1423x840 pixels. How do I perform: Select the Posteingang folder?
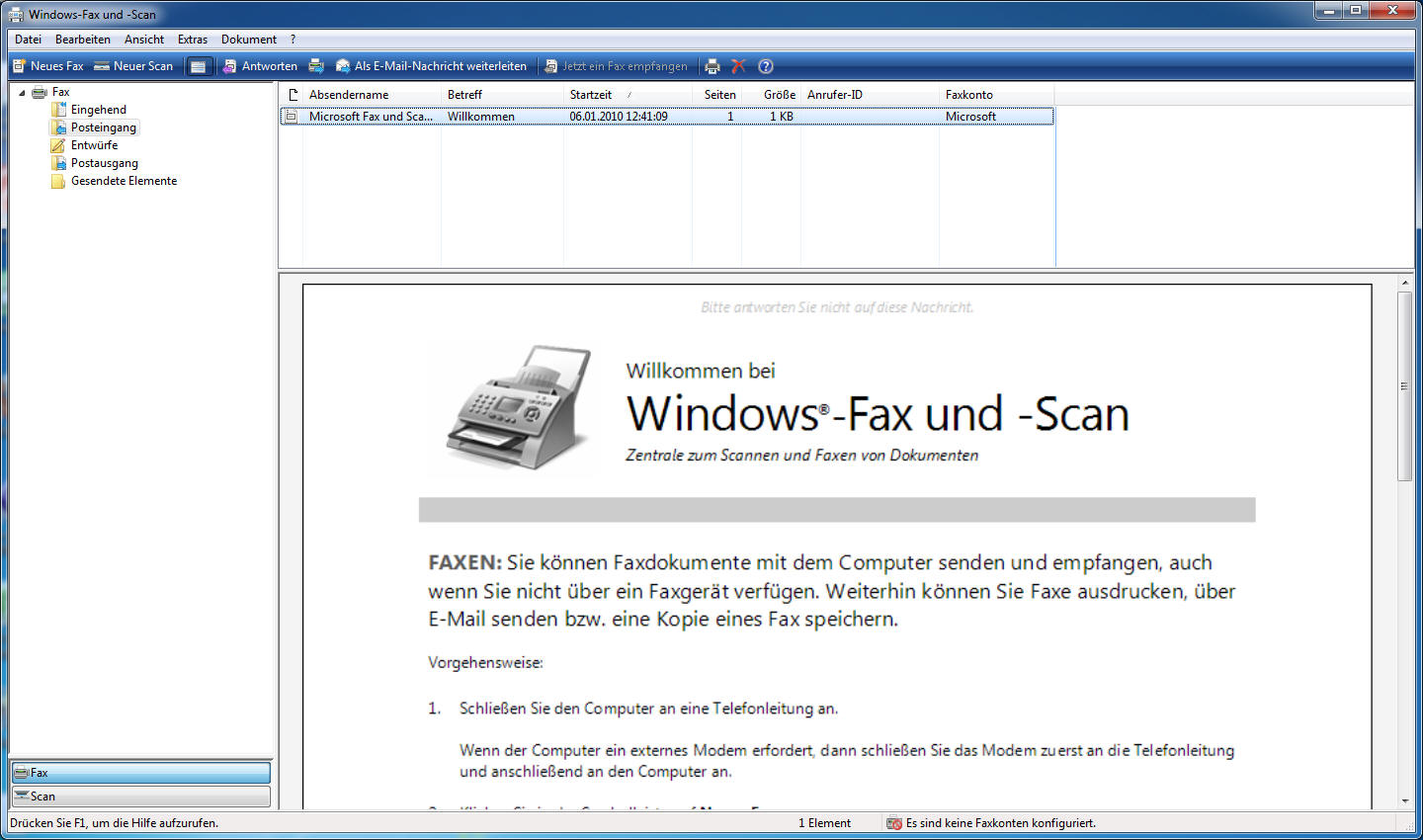(x=104, y=127)
